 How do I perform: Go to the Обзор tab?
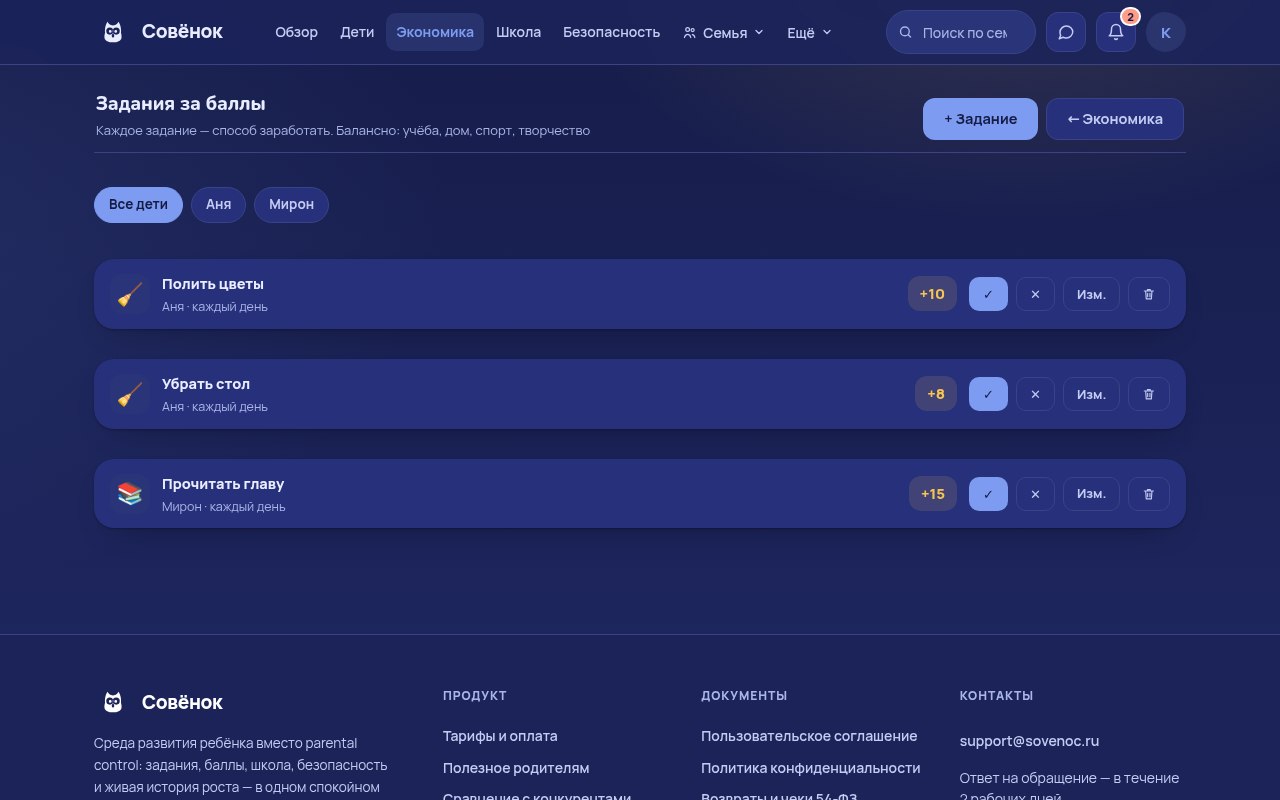pos(297,32)
